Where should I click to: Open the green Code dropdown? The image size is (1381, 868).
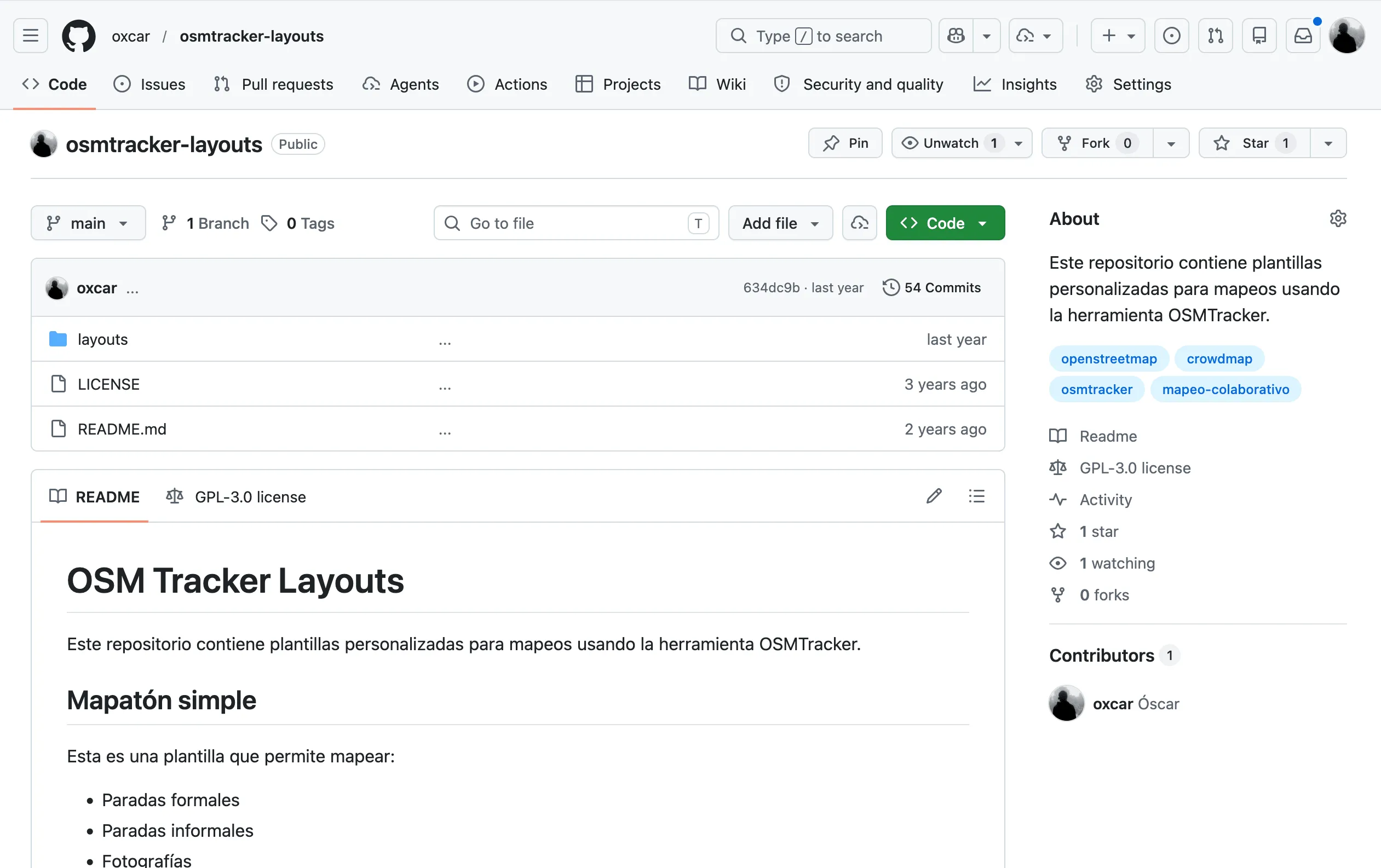[945, 223]
